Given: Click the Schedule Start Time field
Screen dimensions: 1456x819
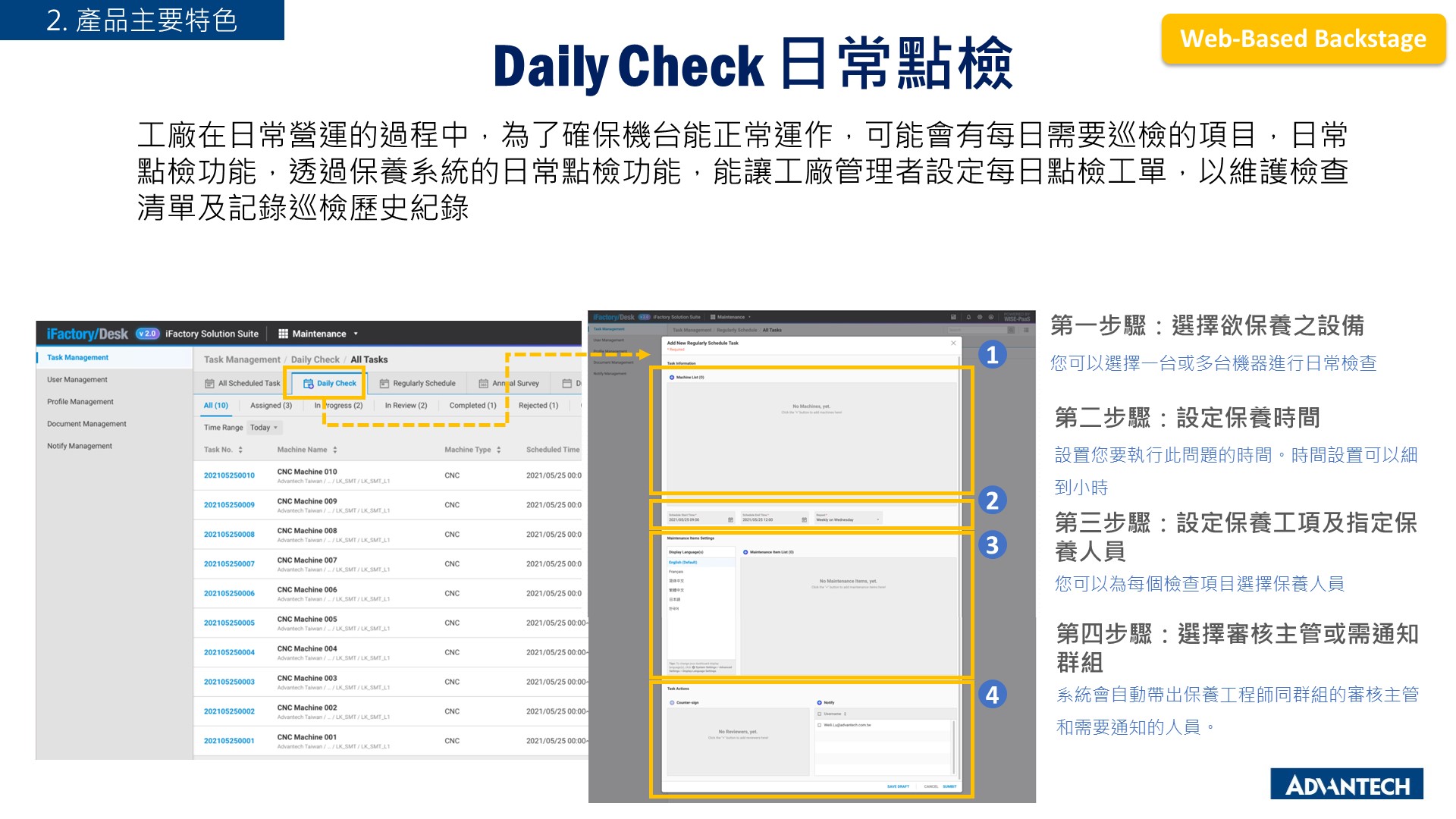Looking at the screenshot, I should (701, 519).
